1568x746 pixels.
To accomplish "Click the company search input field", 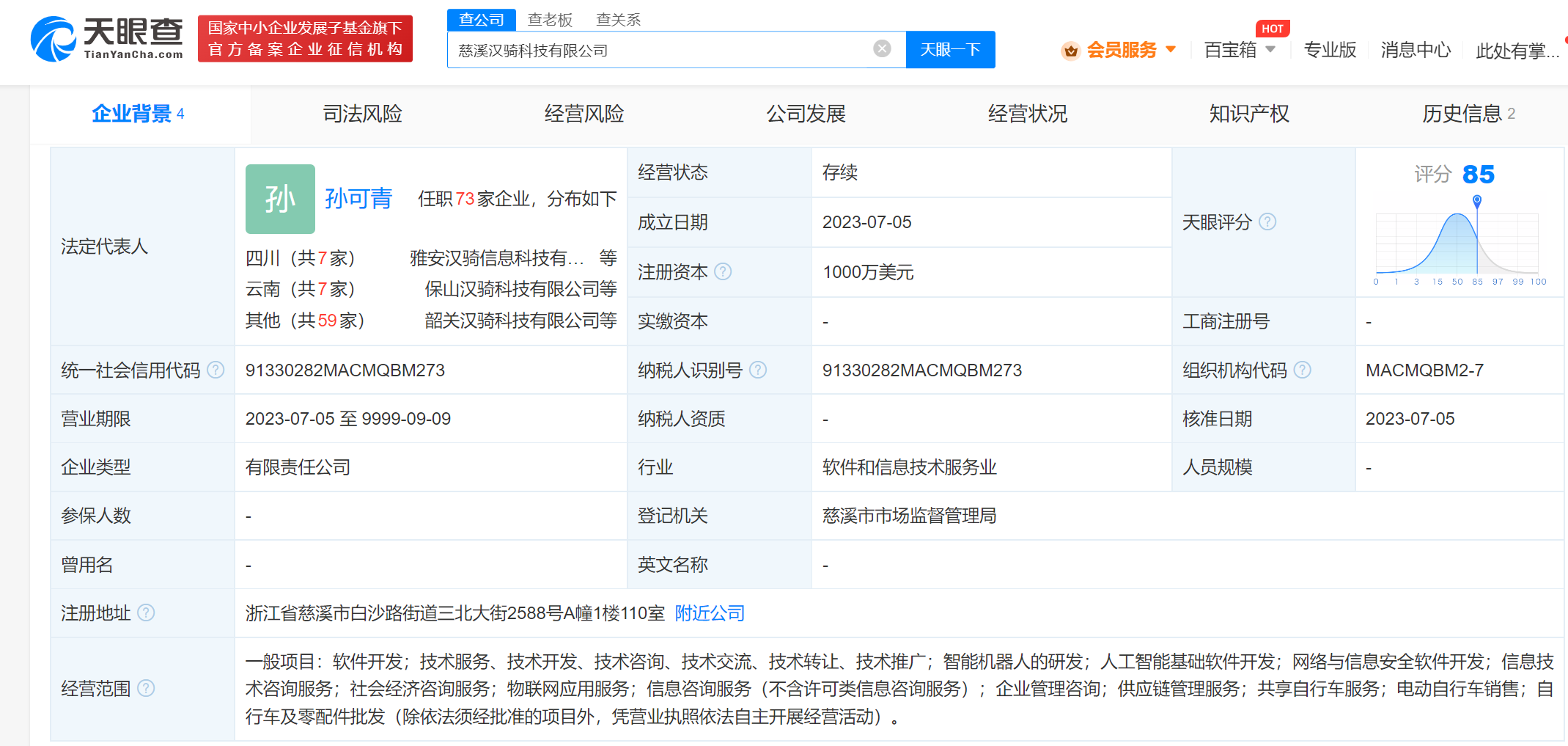I will point(660,49).
